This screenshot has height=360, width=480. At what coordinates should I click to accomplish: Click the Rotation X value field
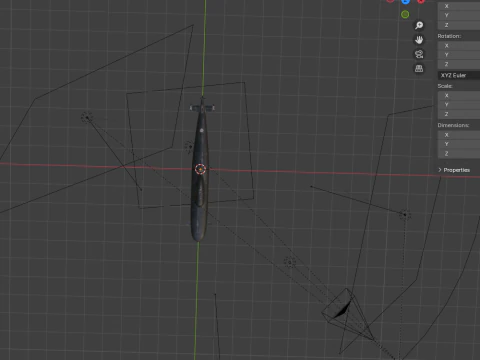pos(459,46)
